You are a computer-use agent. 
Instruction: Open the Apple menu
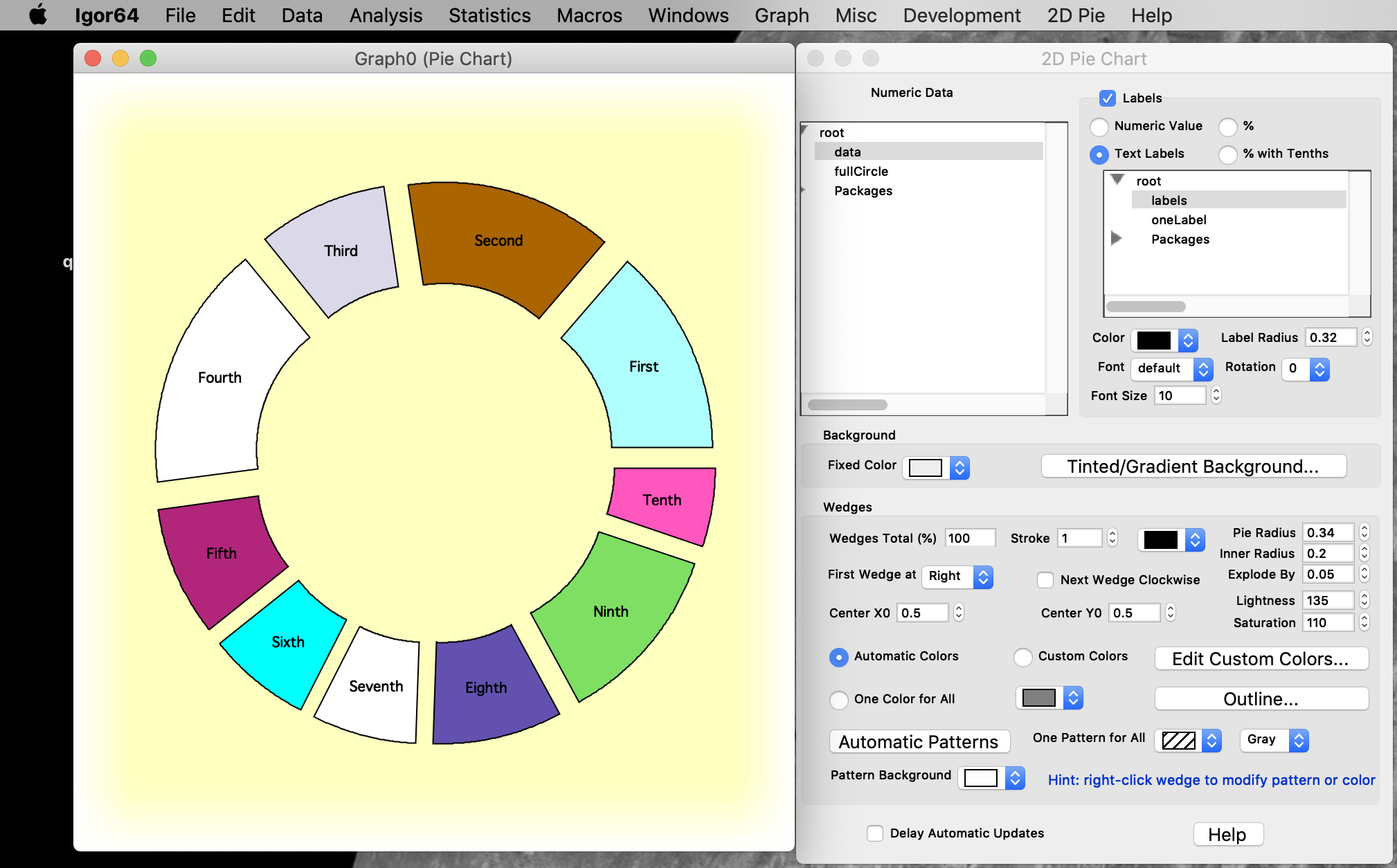click(x=37, y=15)
